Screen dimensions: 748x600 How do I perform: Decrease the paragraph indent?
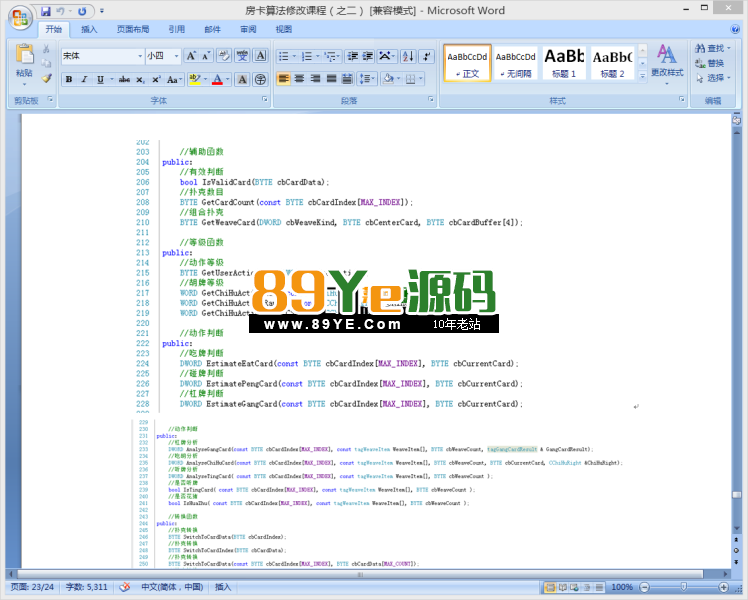[353, 56]
